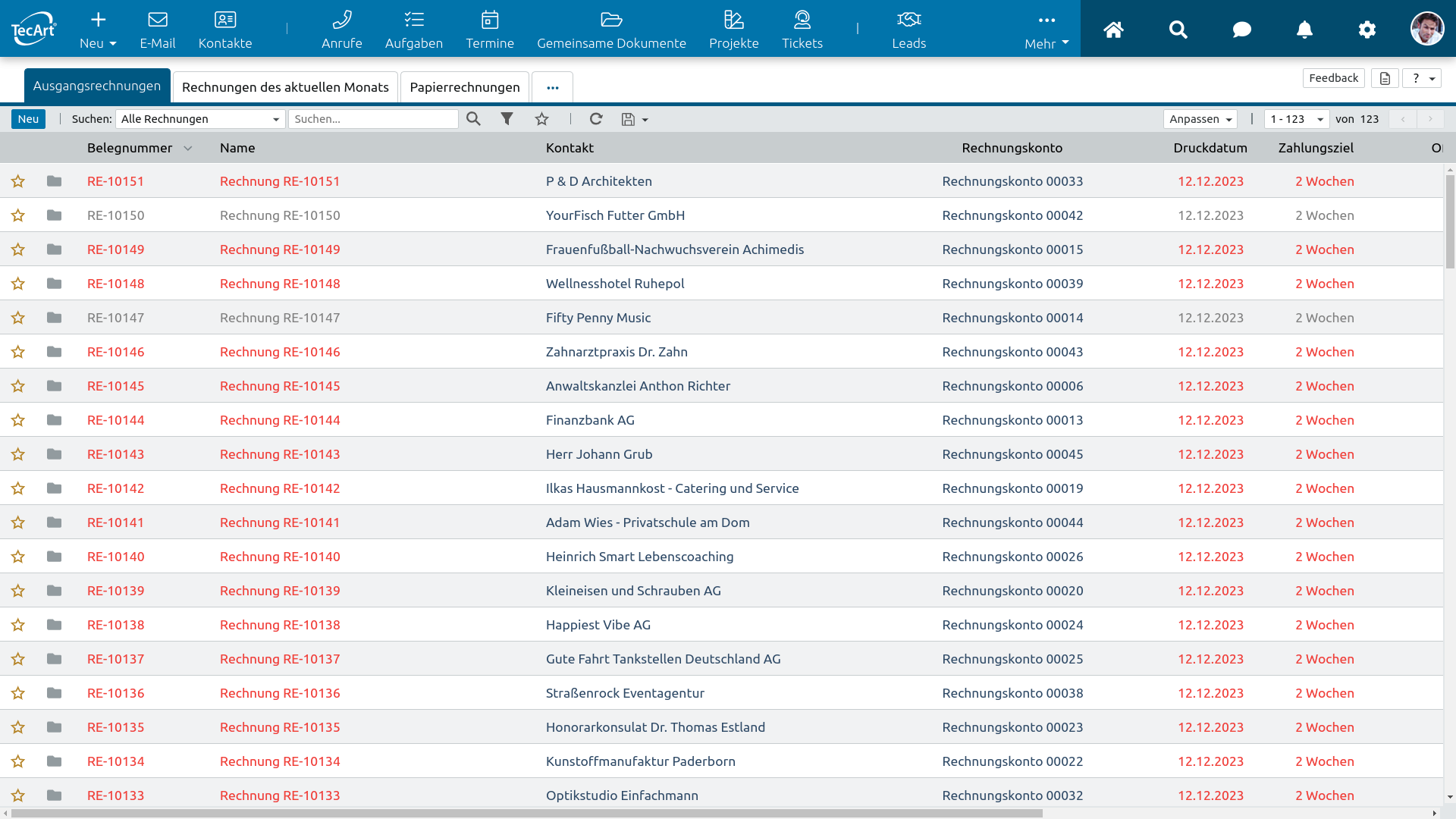Open the Alle Rechnungen search dropdown
Viewport: 1456px width, 819px height.
(200, 119)
